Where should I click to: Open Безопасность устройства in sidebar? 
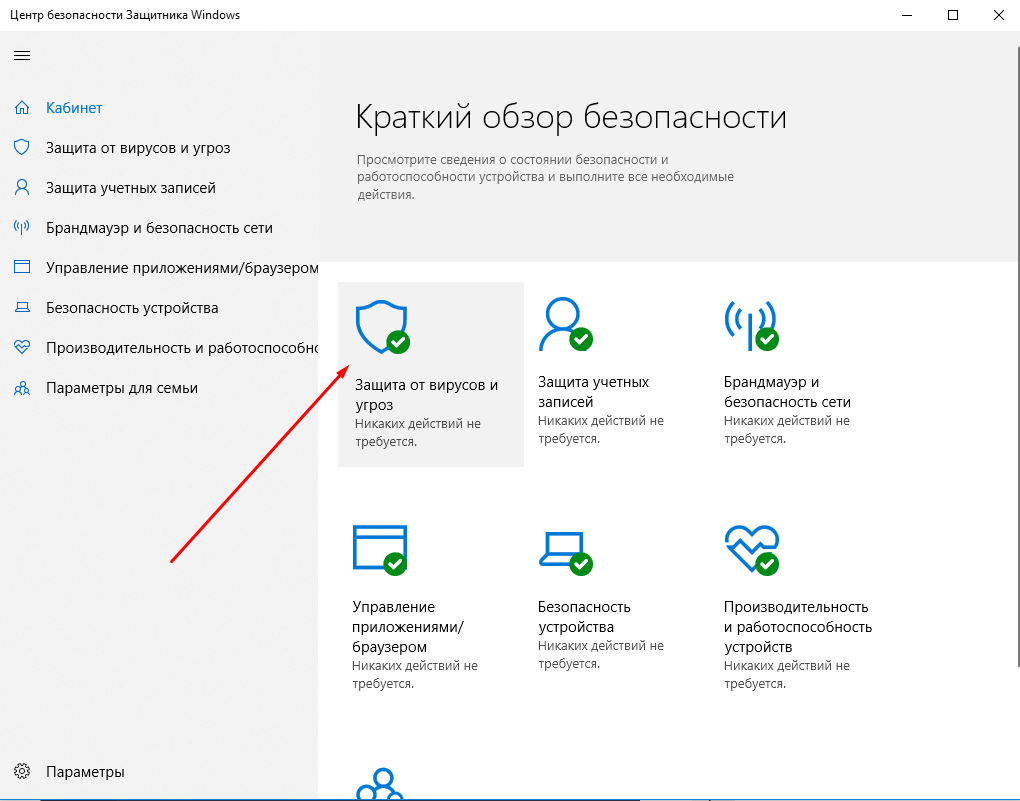pyautogui.click(x=132, y=308)
